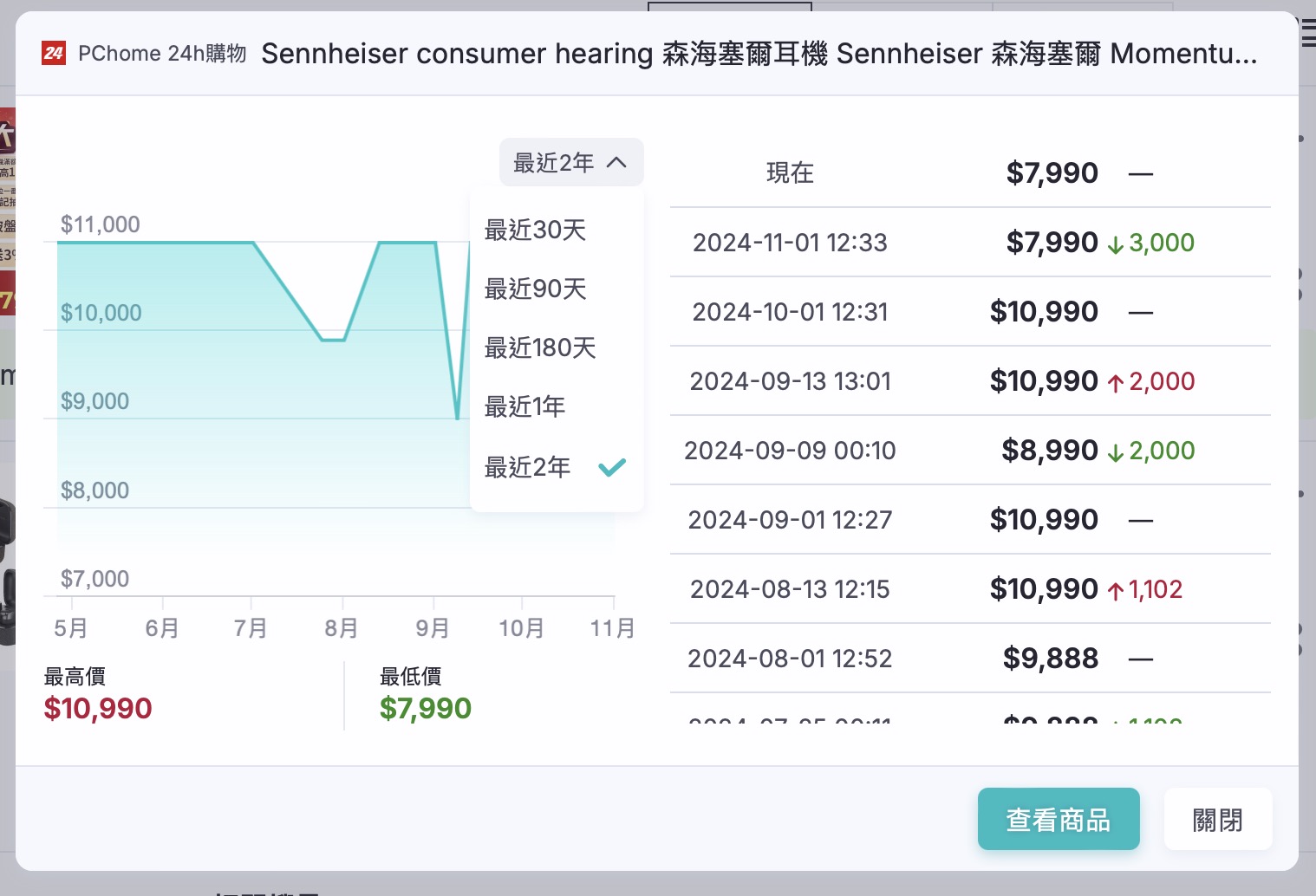This screenshot has height=896, width=1316.
Task: Click the $10,000 y-axis label
Action: click(x=101, y=313)
